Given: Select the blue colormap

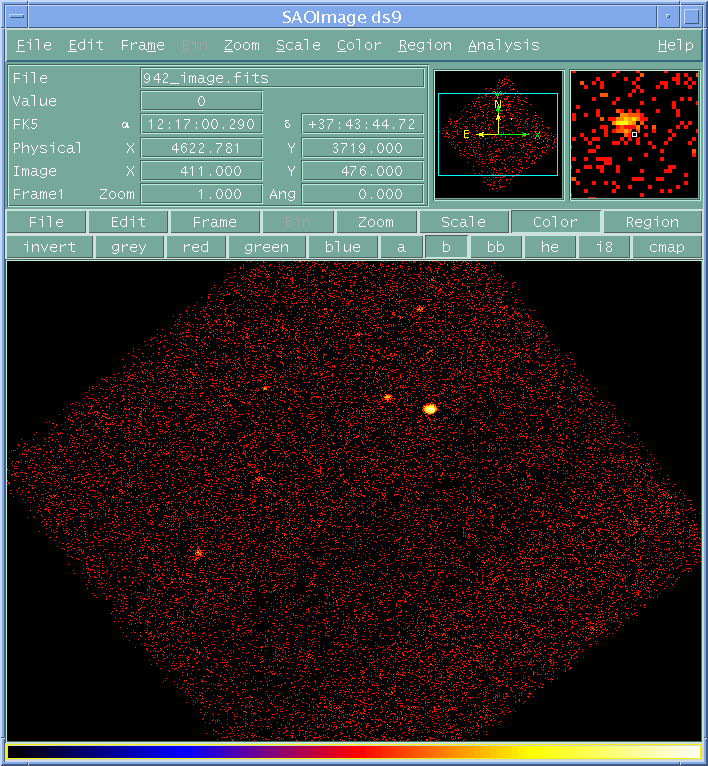Looking at the screenshot, I should point(343,247).
